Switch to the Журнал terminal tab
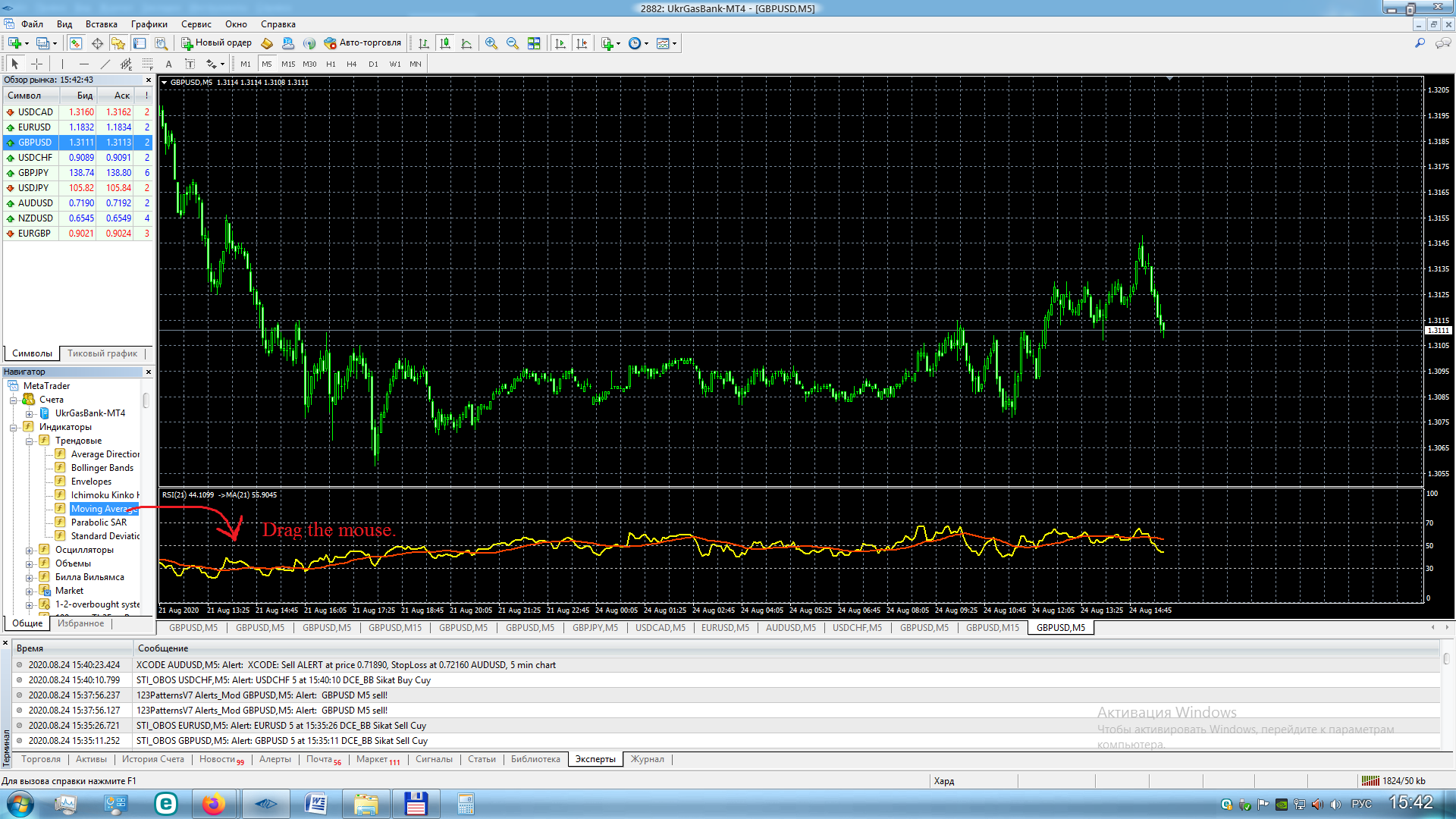Screen dimensions: 1456x819 click(647, 759)
